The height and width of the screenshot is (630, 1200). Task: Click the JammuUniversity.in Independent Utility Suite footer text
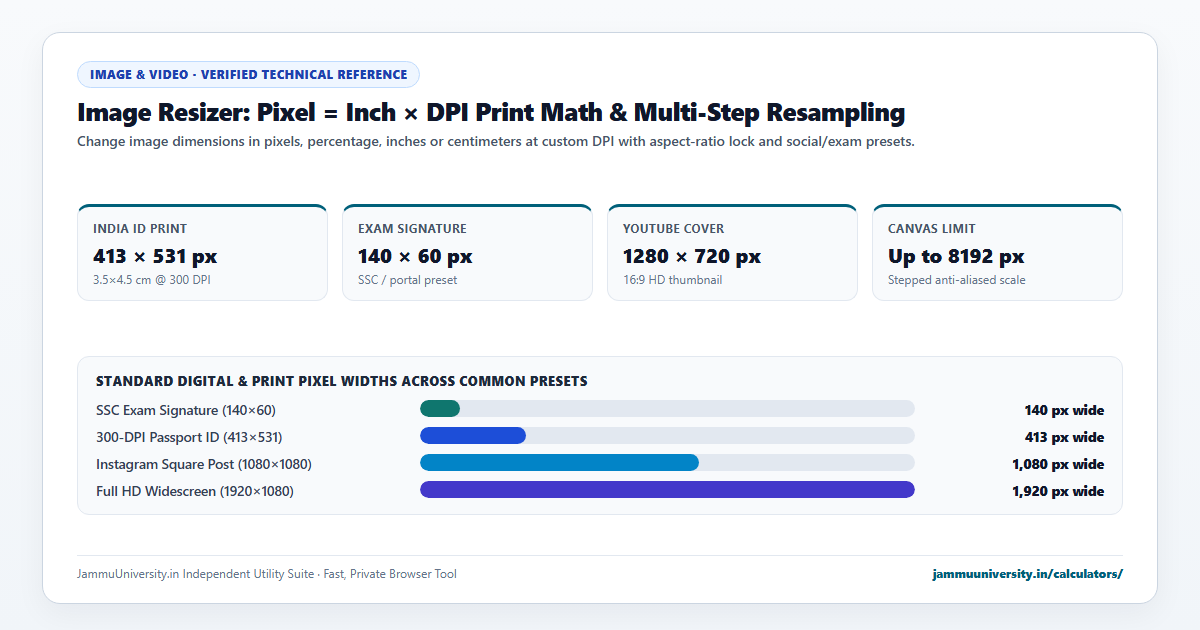pos(267,574)
